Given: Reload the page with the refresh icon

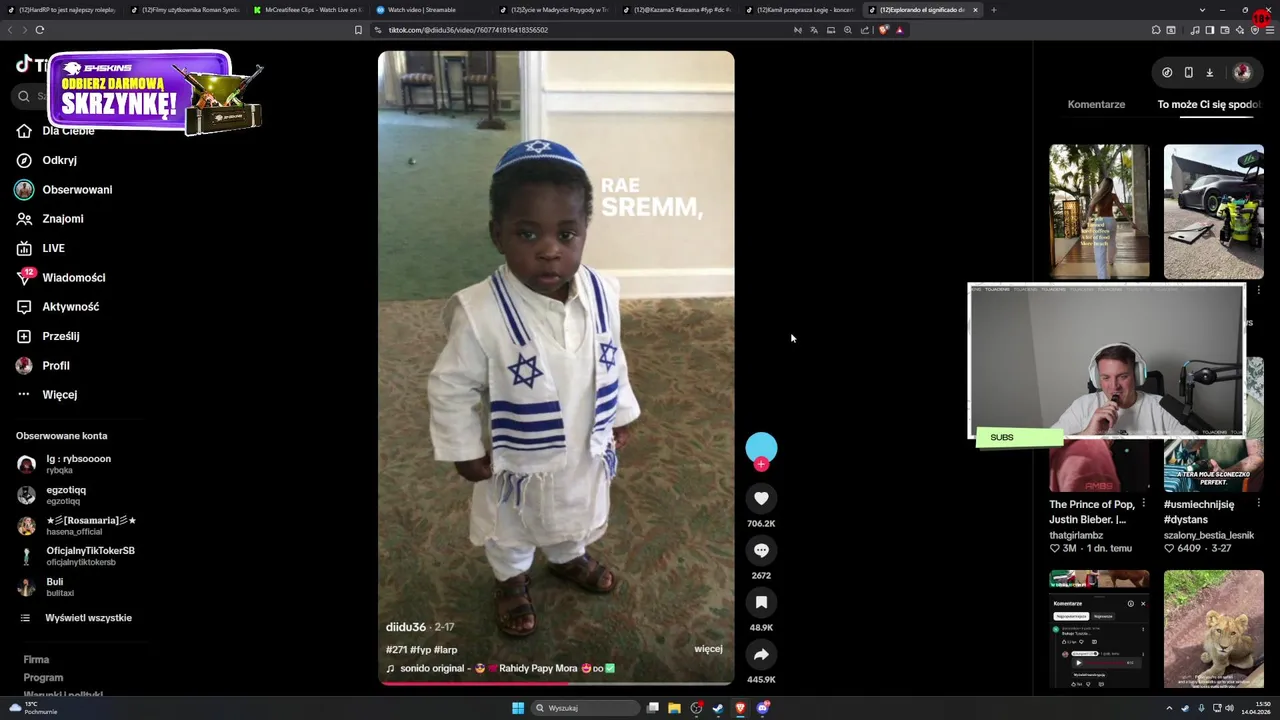Looking at the screenshot, I should 40,30.
